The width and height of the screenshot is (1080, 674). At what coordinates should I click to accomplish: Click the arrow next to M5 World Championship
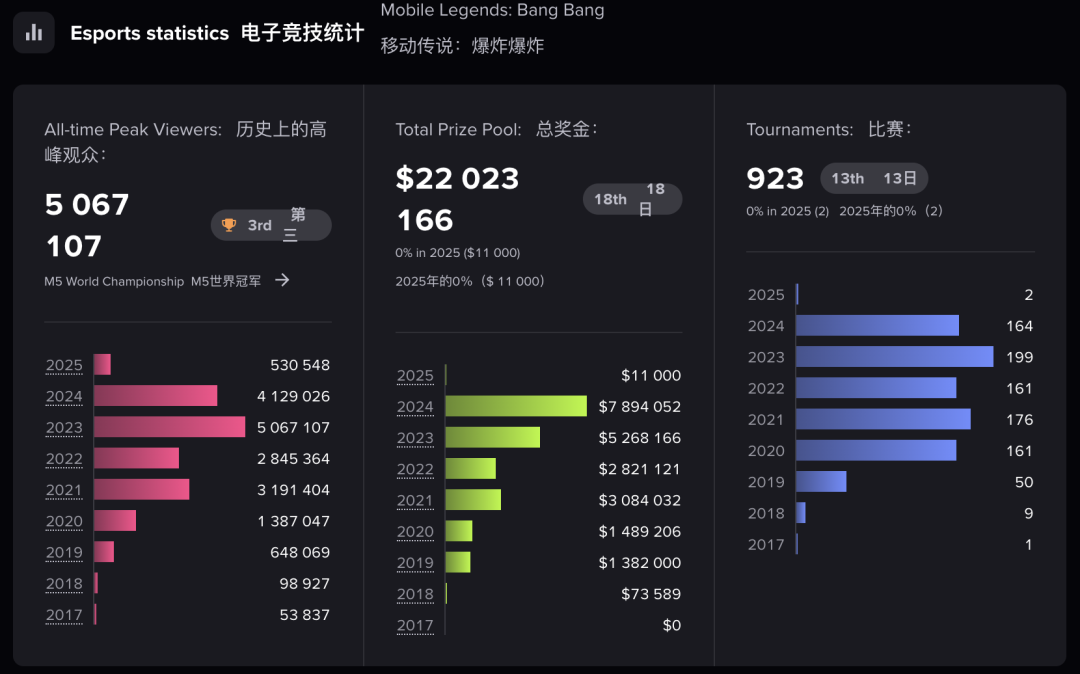pos(282,281)
